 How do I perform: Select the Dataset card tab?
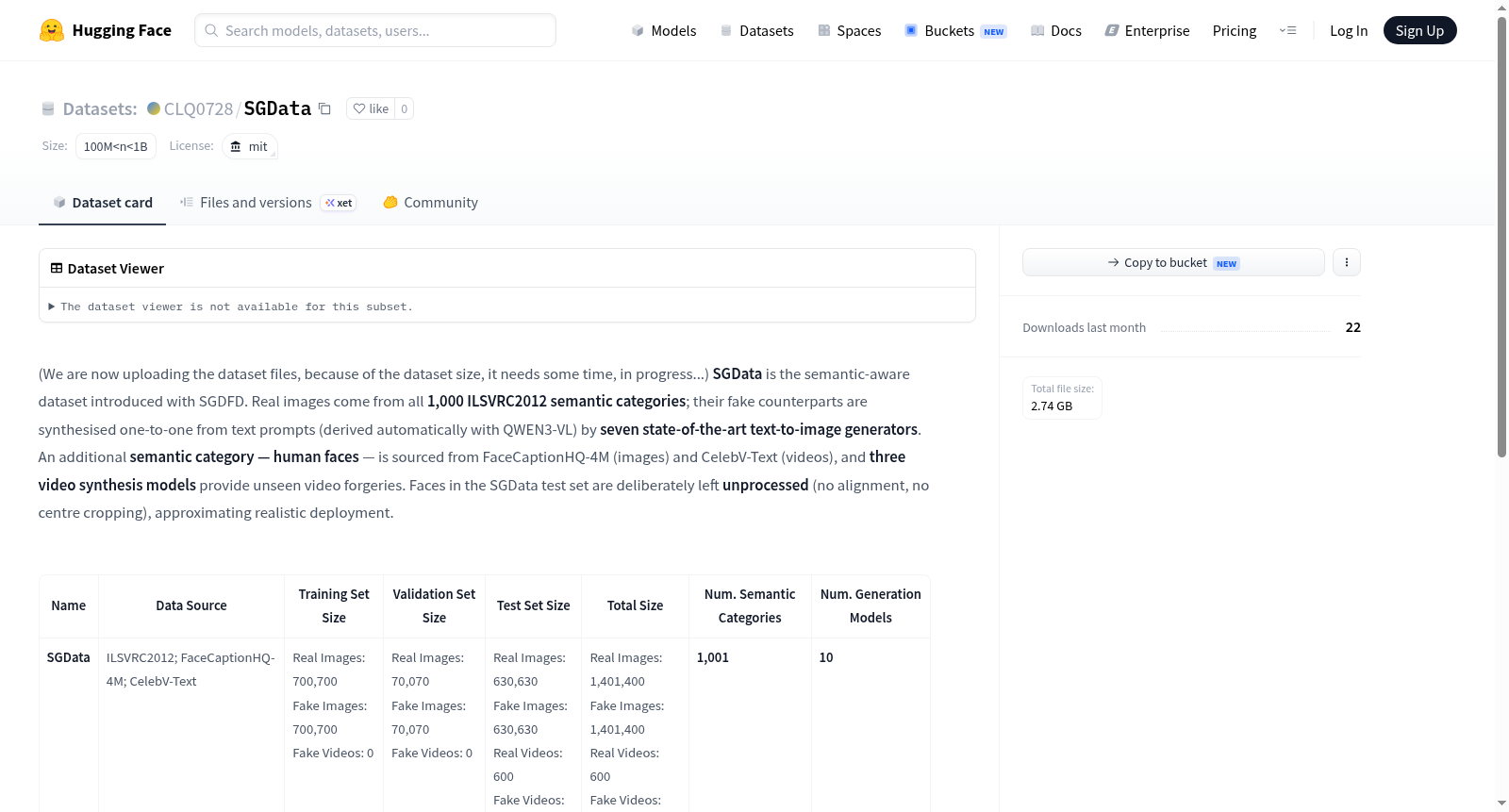(x=102, y=203)
